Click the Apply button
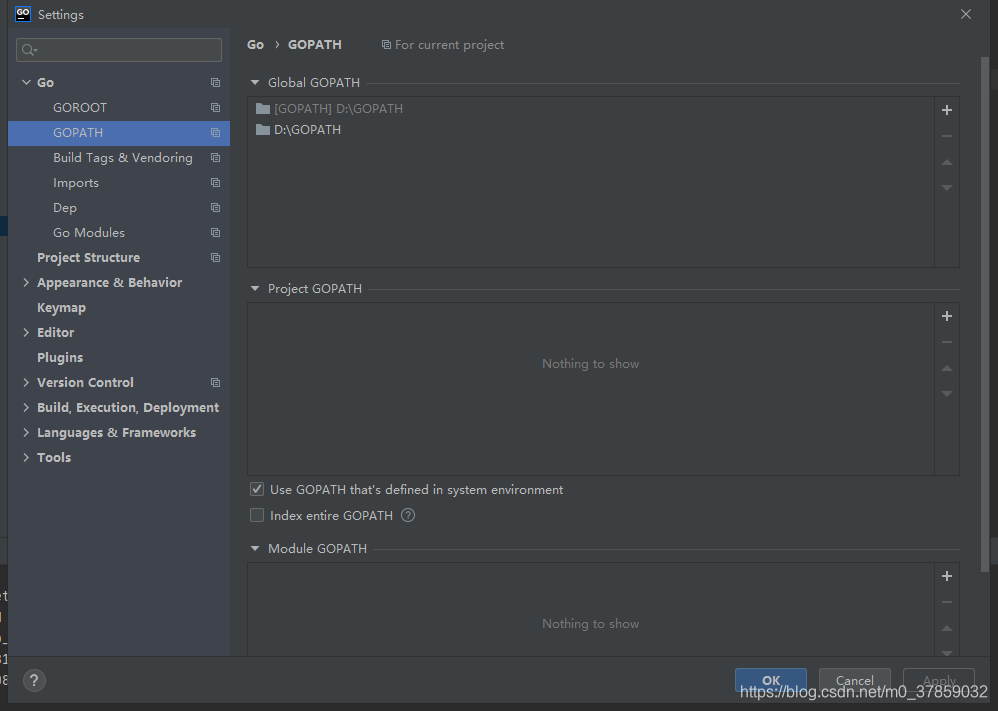This screenshot has height=711, width=998. point(939,680)
